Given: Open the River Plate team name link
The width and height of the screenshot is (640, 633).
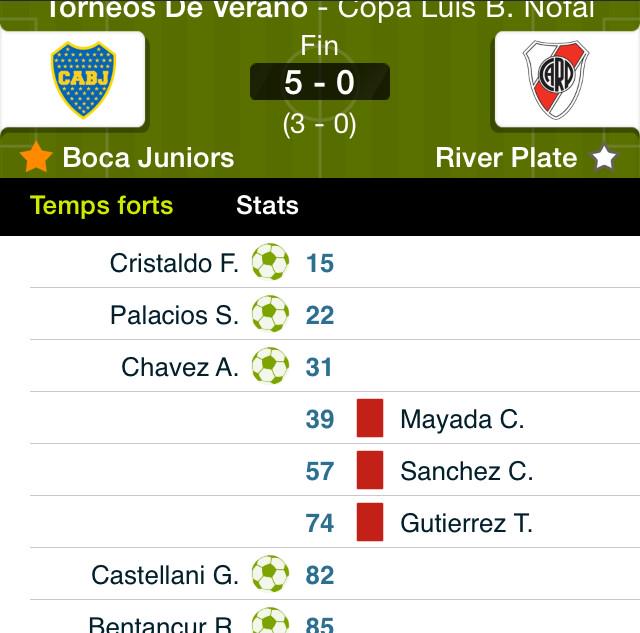Looking at the screenshot, I should (506, 158).
